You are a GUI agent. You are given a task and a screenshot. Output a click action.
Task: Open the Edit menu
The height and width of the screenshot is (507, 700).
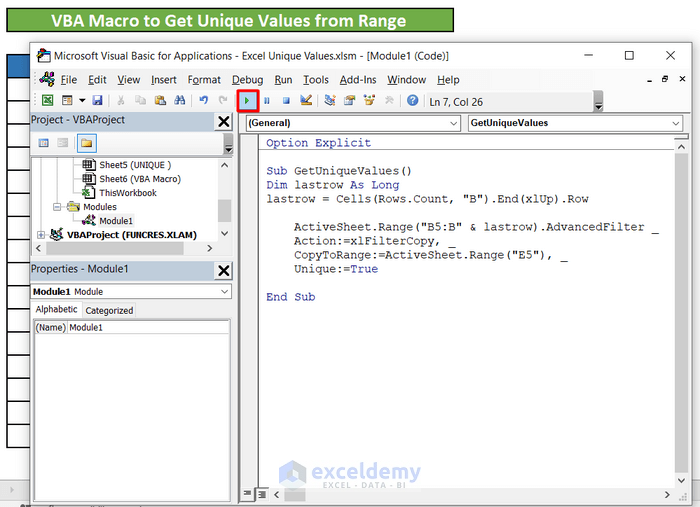[x=97, y=80]
